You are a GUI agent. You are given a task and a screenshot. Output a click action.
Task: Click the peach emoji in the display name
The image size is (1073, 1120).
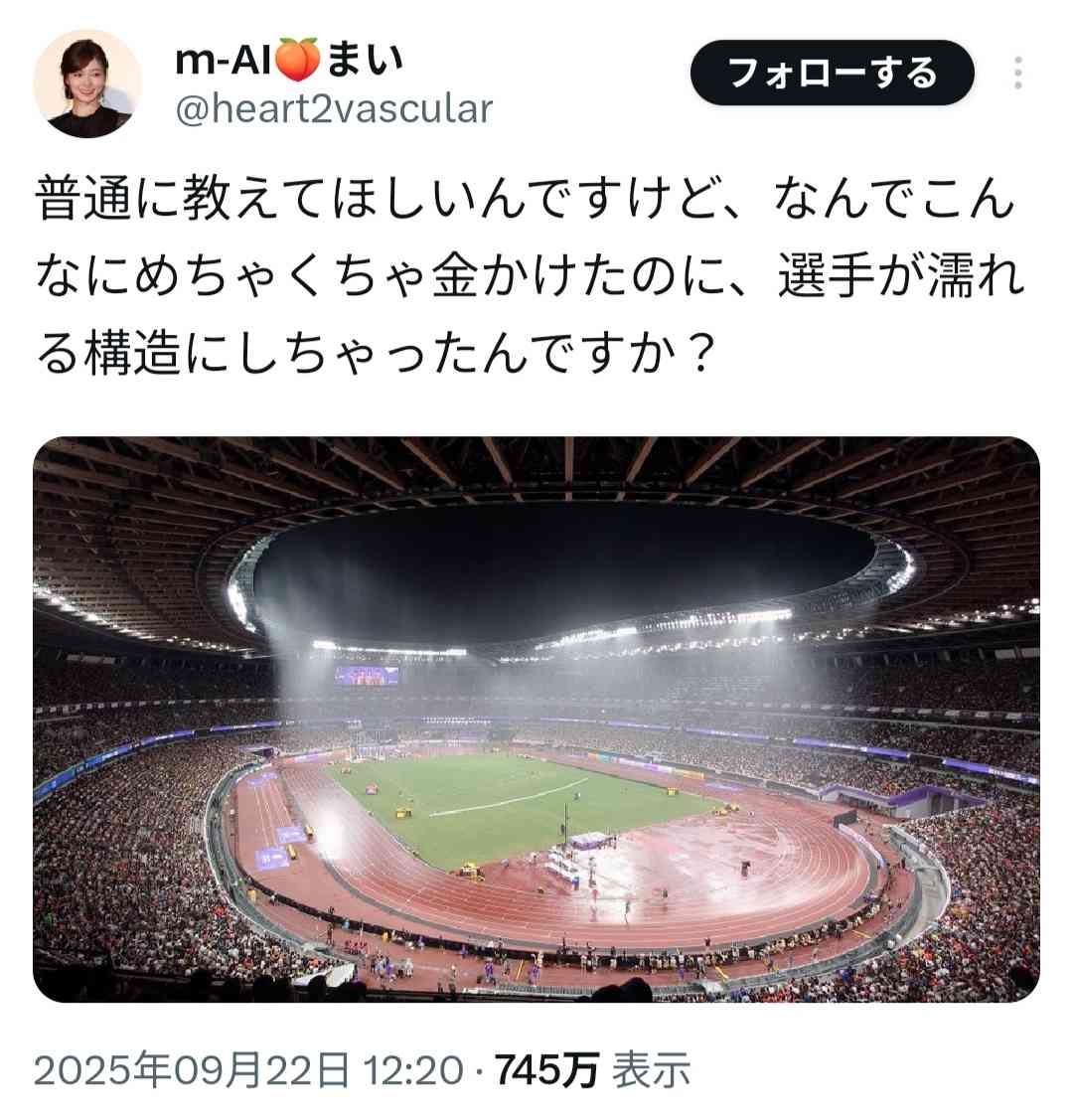point(297,60)
